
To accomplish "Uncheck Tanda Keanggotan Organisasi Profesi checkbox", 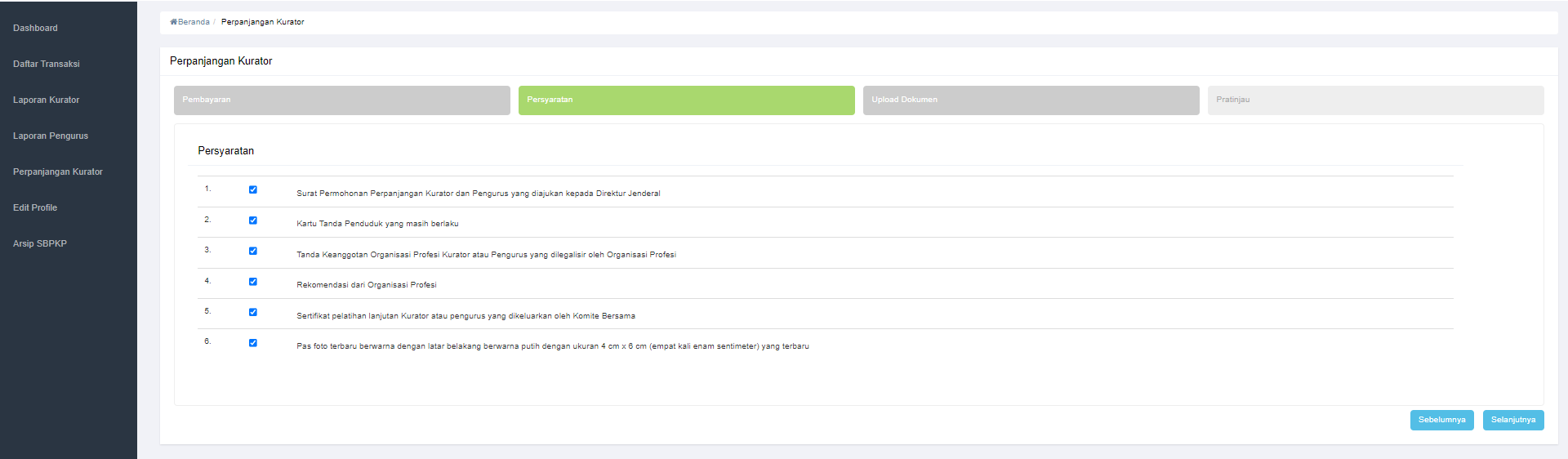I will pos(253,251).
